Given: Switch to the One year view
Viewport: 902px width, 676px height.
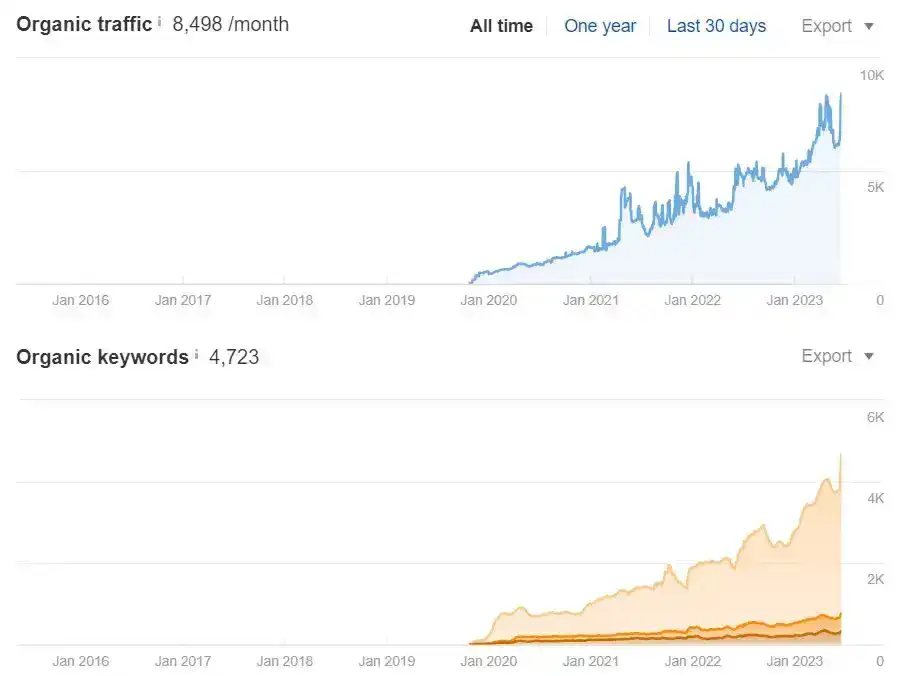Looking at the screenshot, I should pos(600,26).
